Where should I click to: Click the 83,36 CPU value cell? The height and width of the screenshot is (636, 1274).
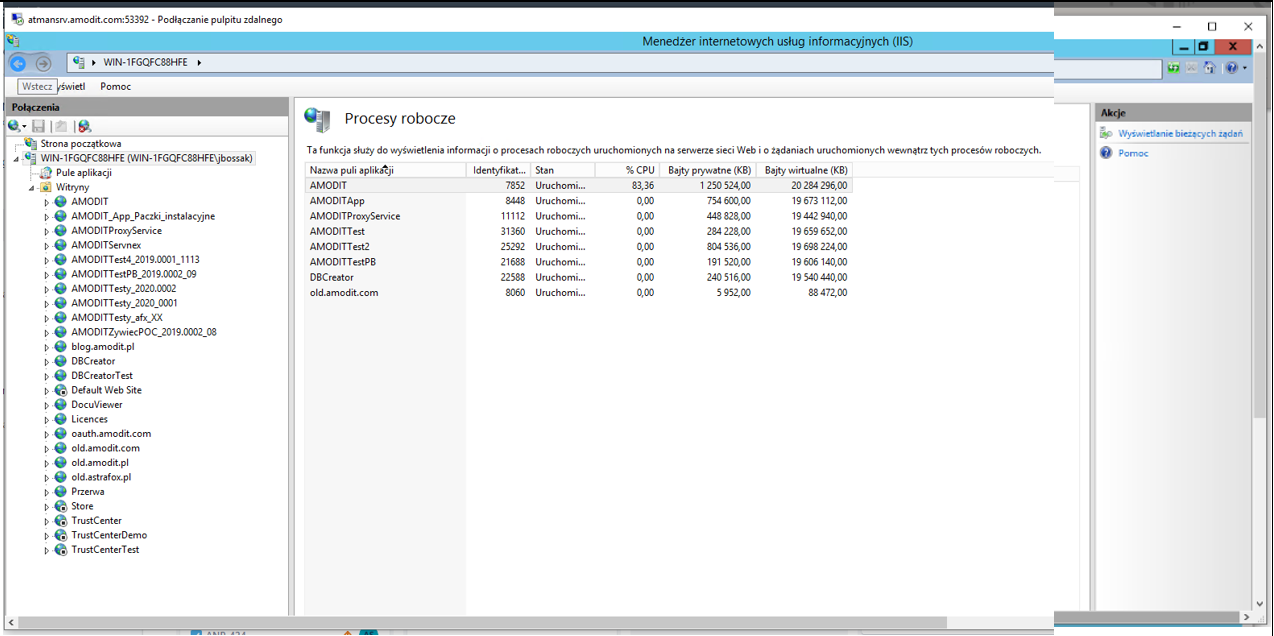(x=644, y=186)
